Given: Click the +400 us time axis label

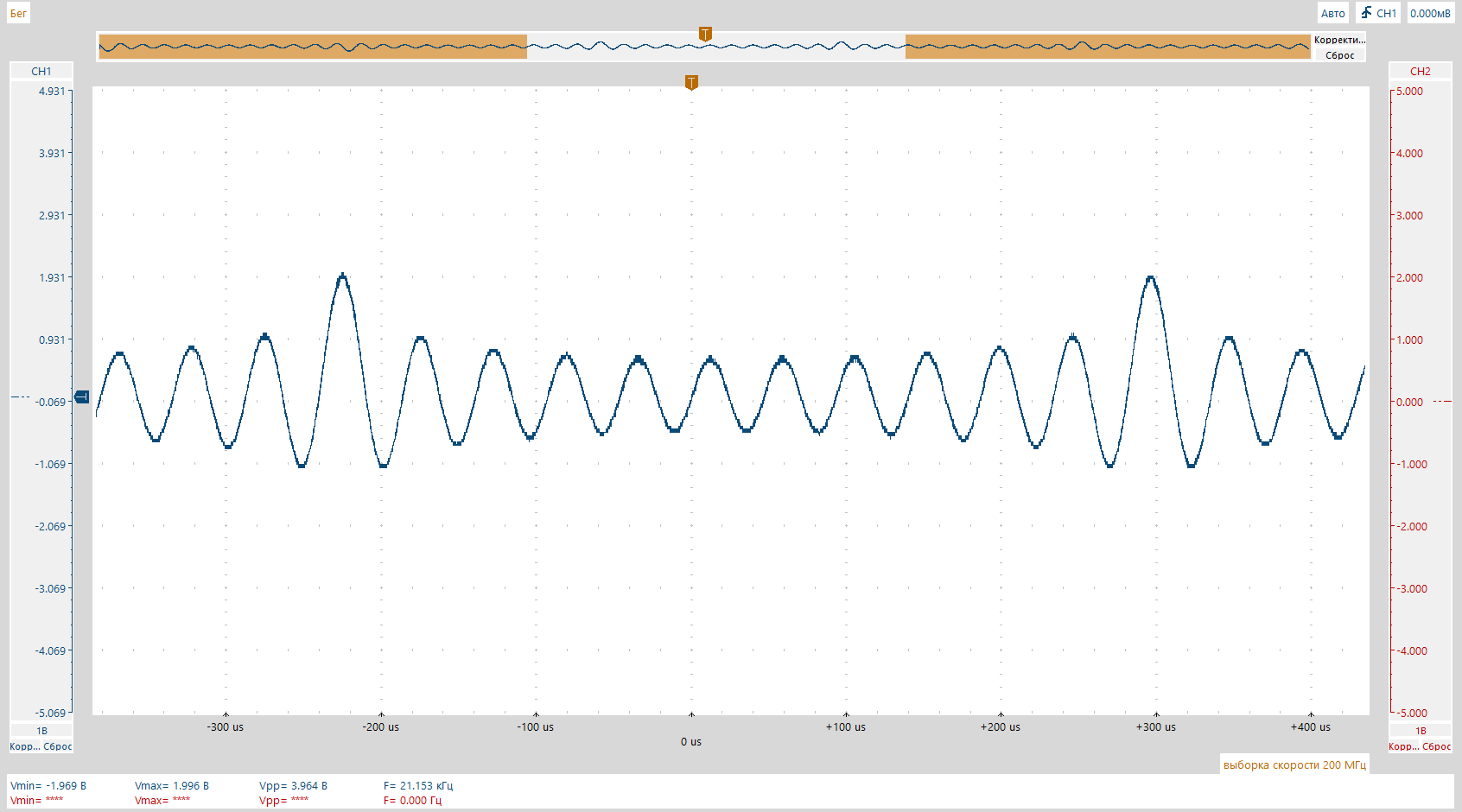Looking at the screenshot, I should (1311, 726).
